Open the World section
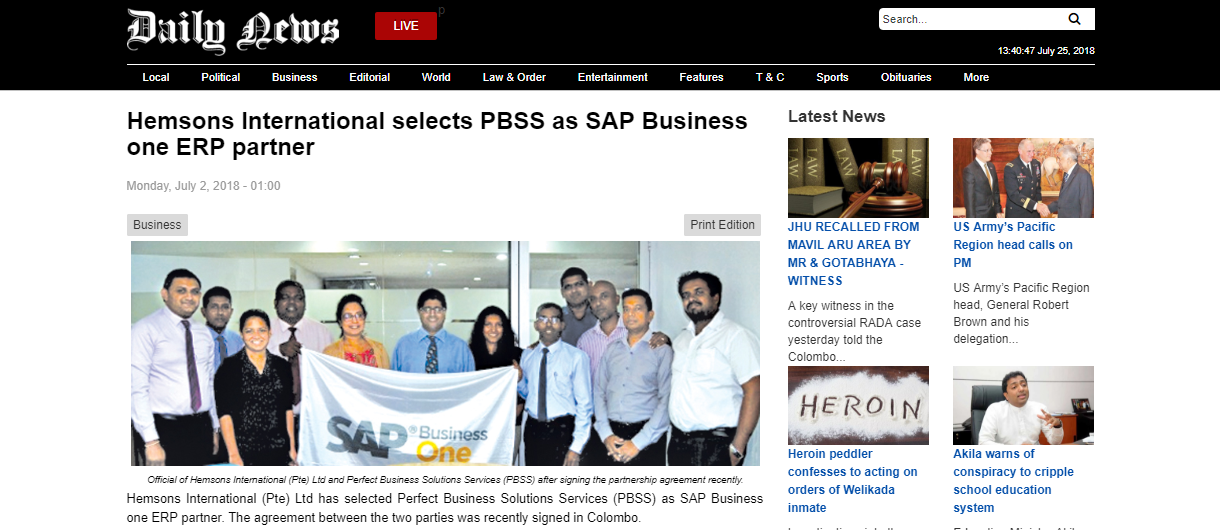Viewport: 1220px width, 530px height. (x=436, y=77)
